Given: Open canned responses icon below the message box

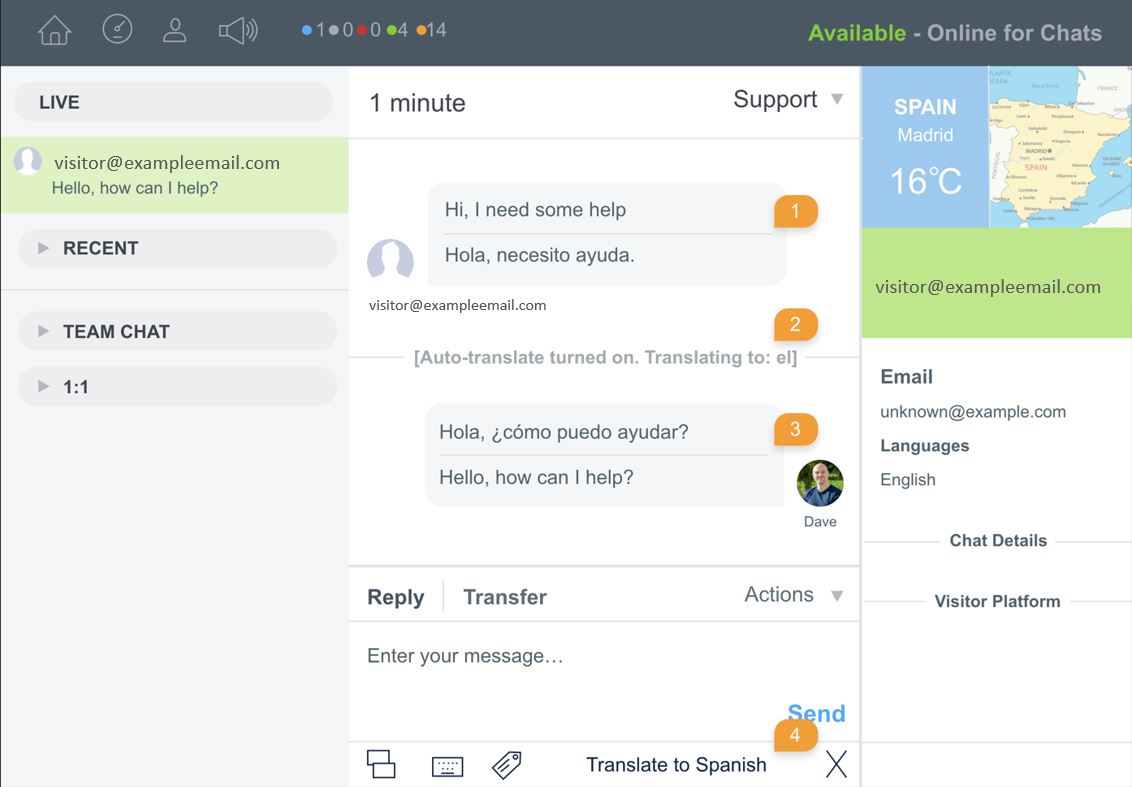Looking at the screenshot, I should [x=381, y=763].
